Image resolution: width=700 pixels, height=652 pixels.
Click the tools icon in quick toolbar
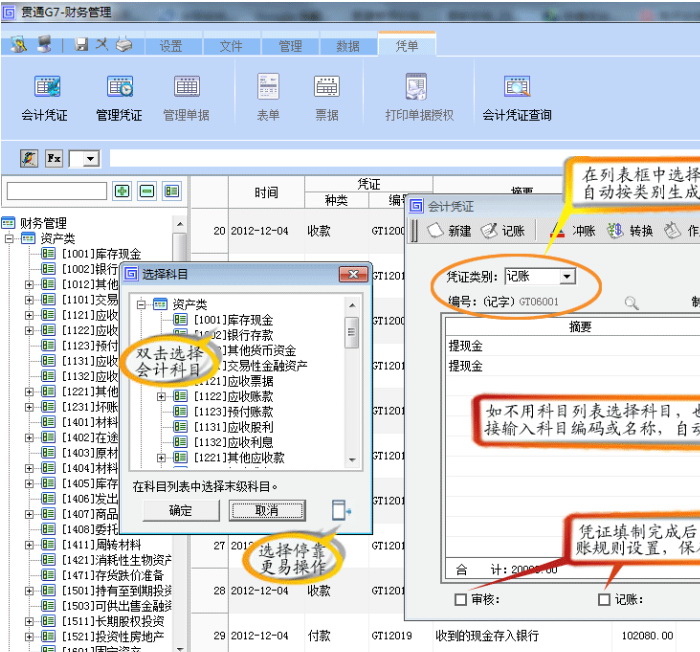[x=102, y=44]
